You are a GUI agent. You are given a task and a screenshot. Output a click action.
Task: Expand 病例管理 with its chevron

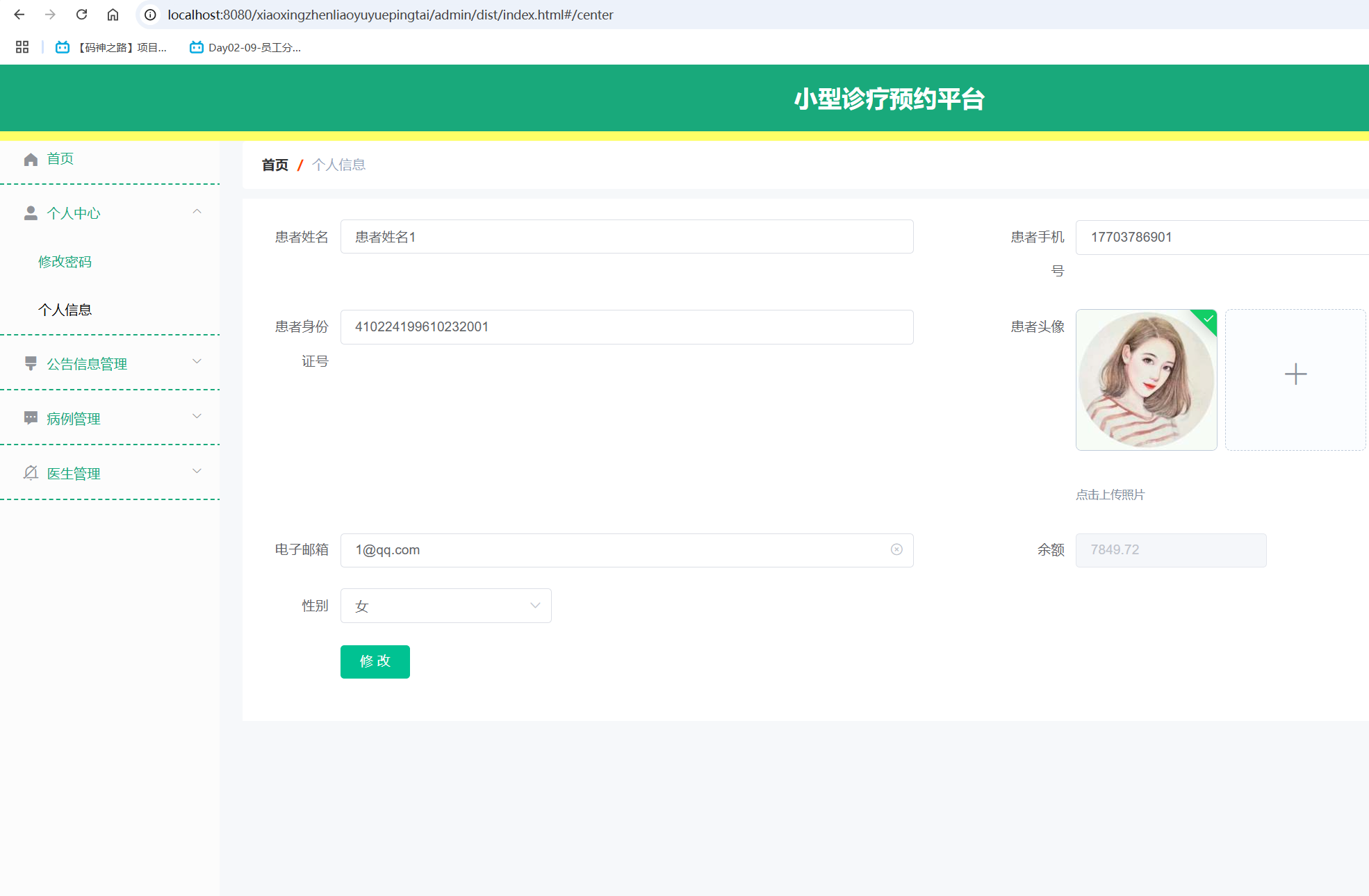(197, 416)
